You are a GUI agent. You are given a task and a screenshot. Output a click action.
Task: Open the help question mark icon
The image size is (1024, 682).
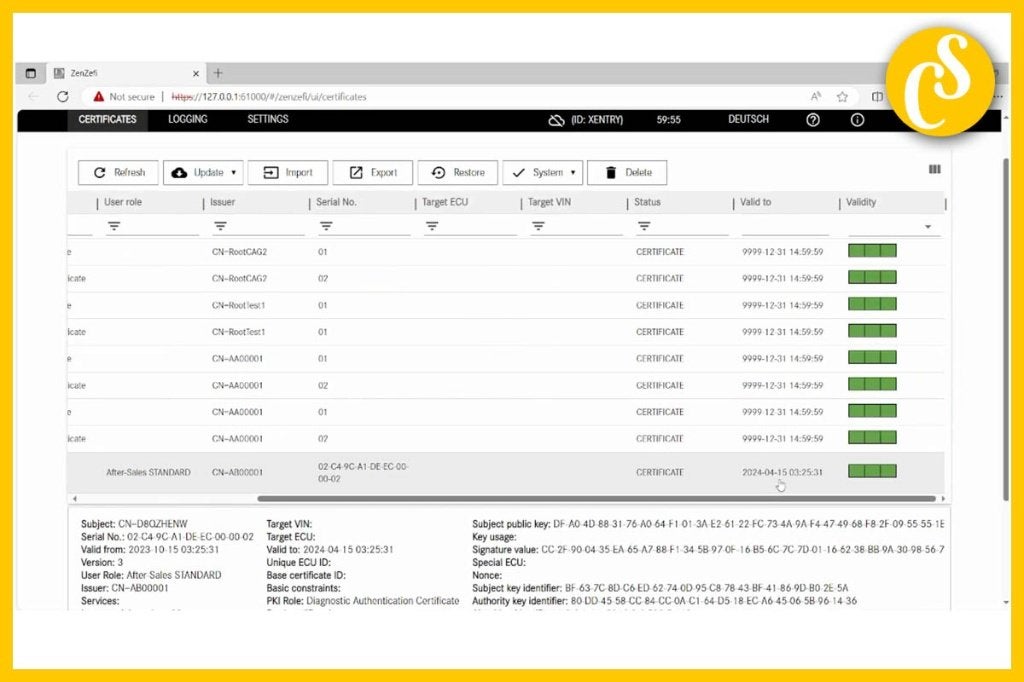pos(813,120)
